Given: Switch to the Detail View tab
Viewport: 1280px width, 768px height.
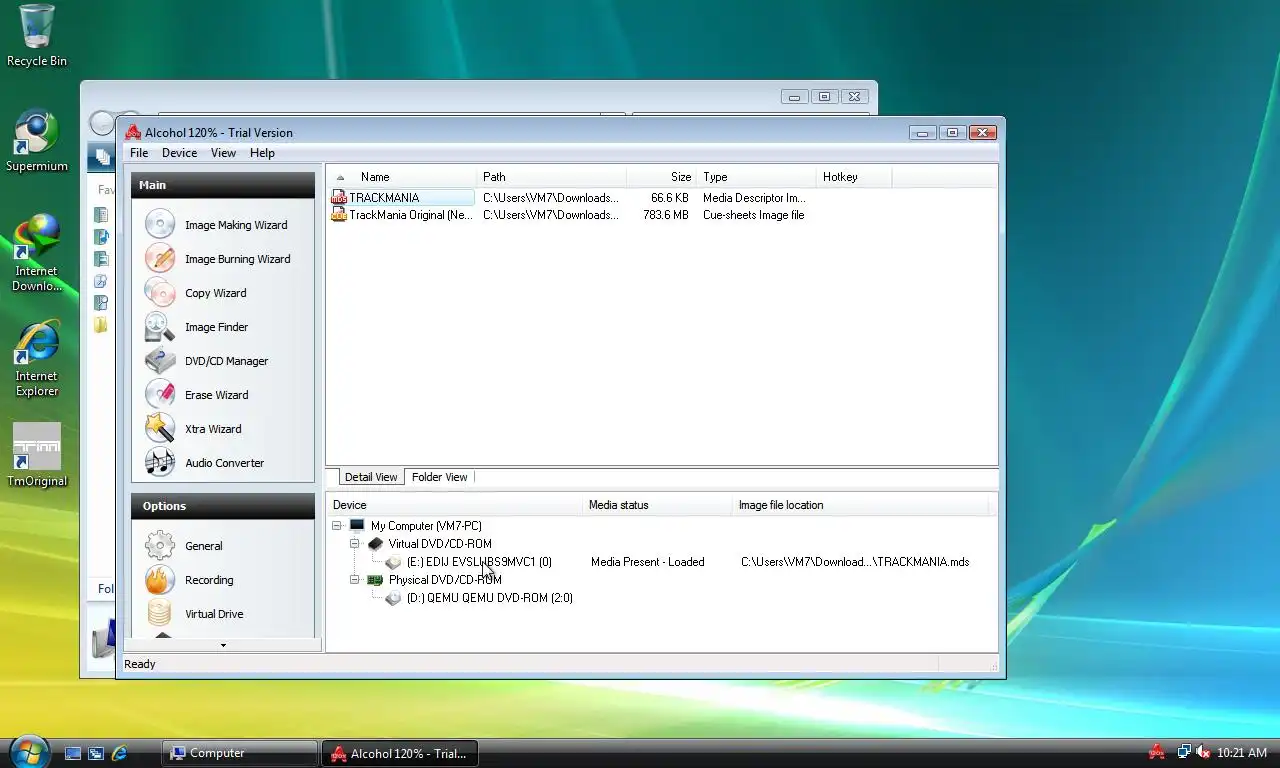Looking at the screenshot, I should pos(371,477).
